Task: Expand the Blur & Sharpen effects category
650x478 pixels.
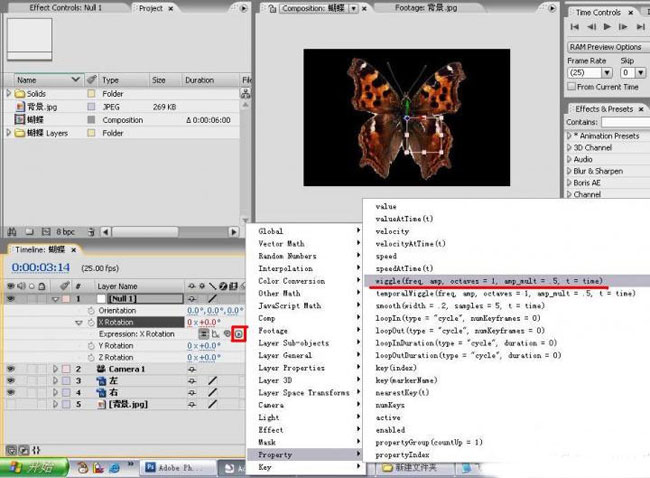Action: 569,171
